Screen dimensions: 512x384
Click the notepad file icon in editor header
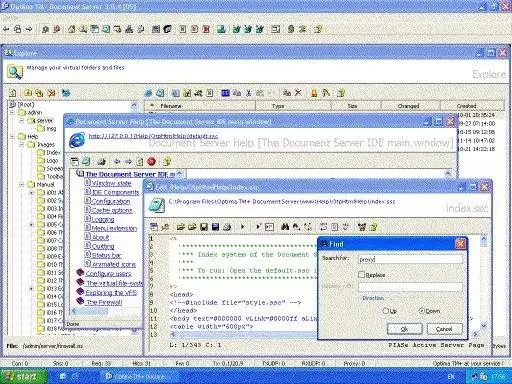(x=157, y=205)
